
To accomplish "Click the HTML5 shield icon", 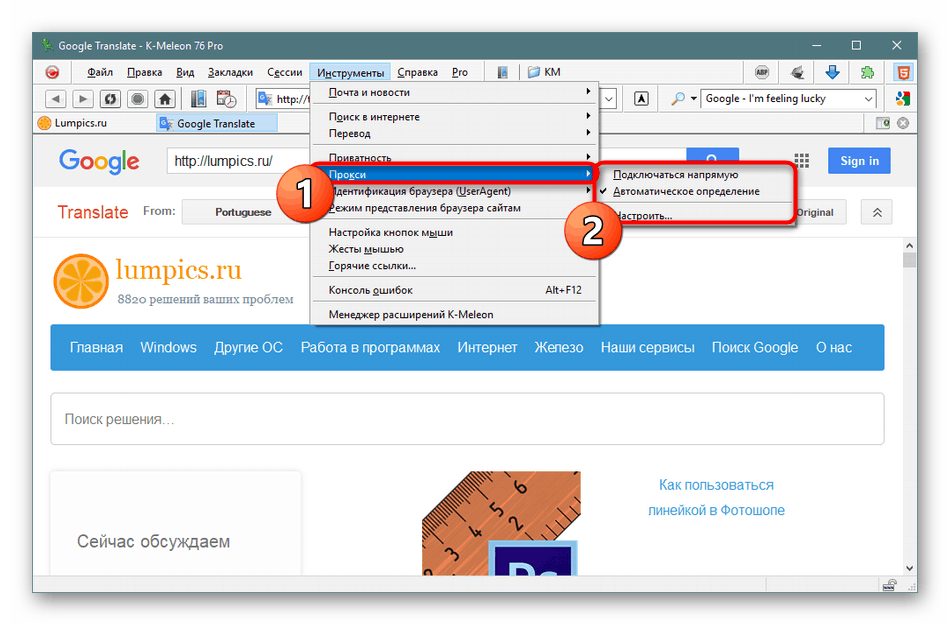I will [x=903, y=72].
